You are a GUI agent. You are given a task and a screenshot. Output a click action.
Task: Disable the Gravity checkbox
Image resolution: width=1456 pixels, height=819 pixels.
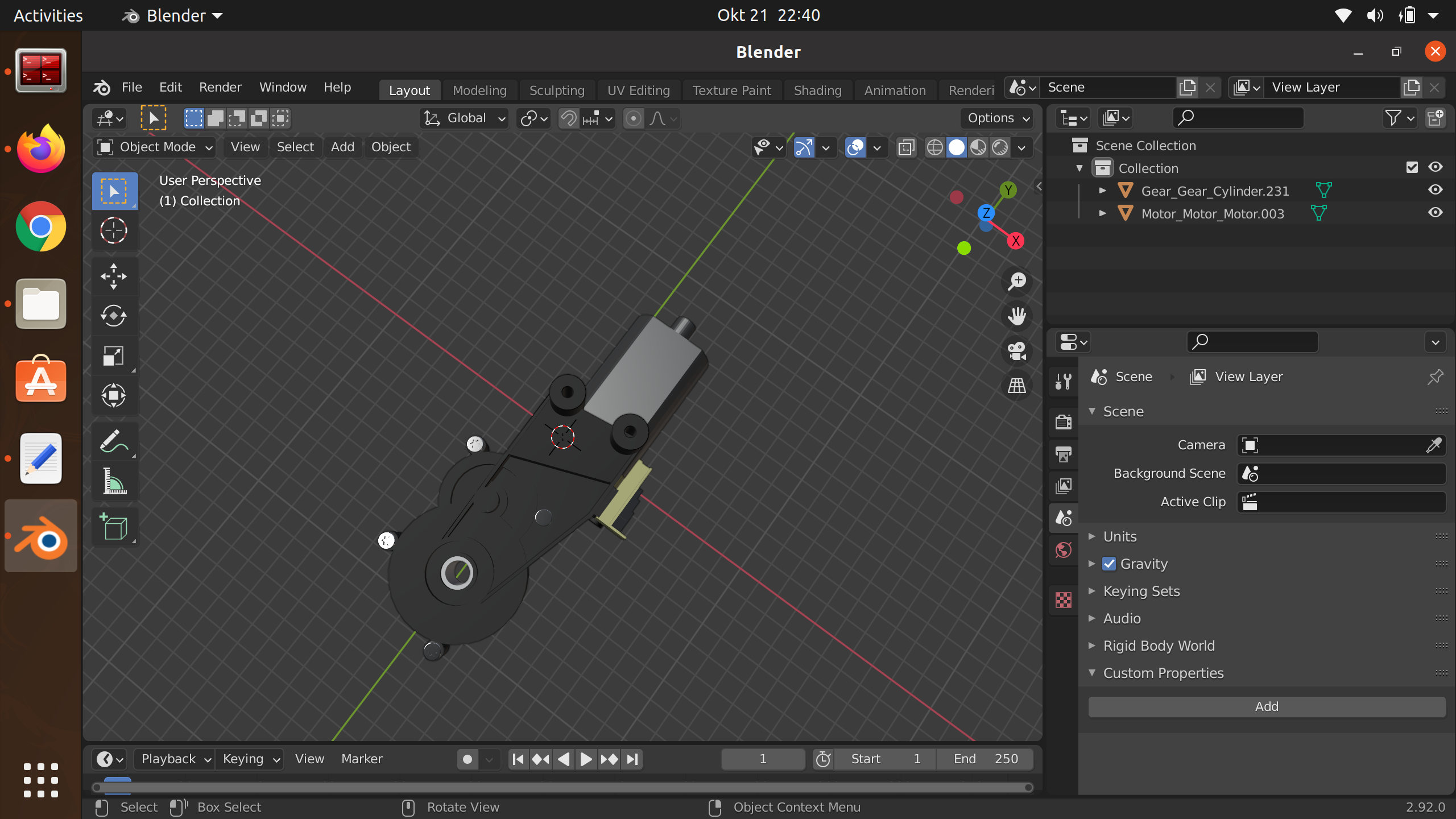[x=1109, y=564]
